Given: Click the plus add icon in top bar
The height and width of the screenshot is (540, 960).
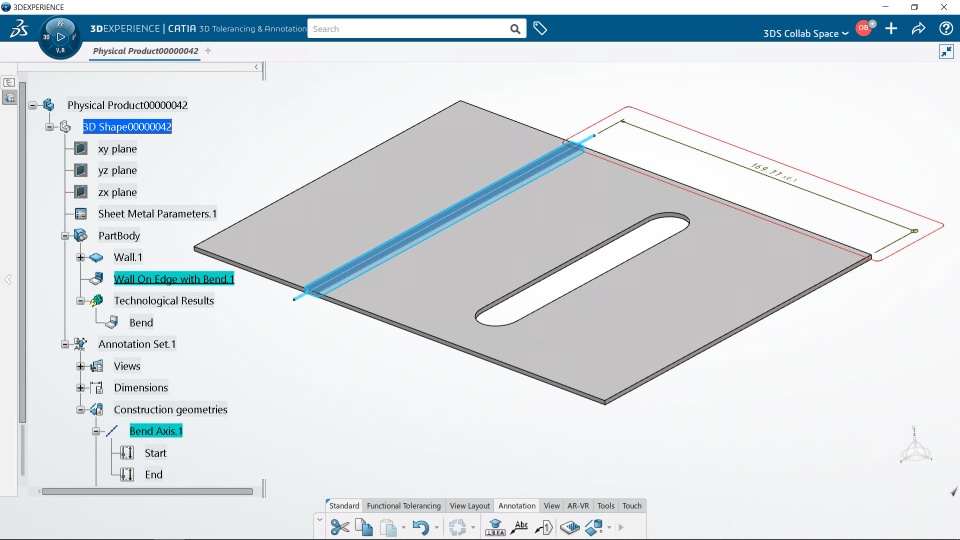Looking at the screenshot, I should pos(891,28).
